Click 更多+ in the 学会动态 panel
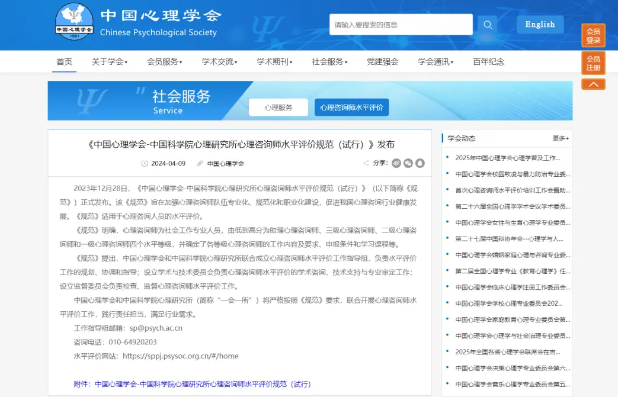 pos(560,138)
